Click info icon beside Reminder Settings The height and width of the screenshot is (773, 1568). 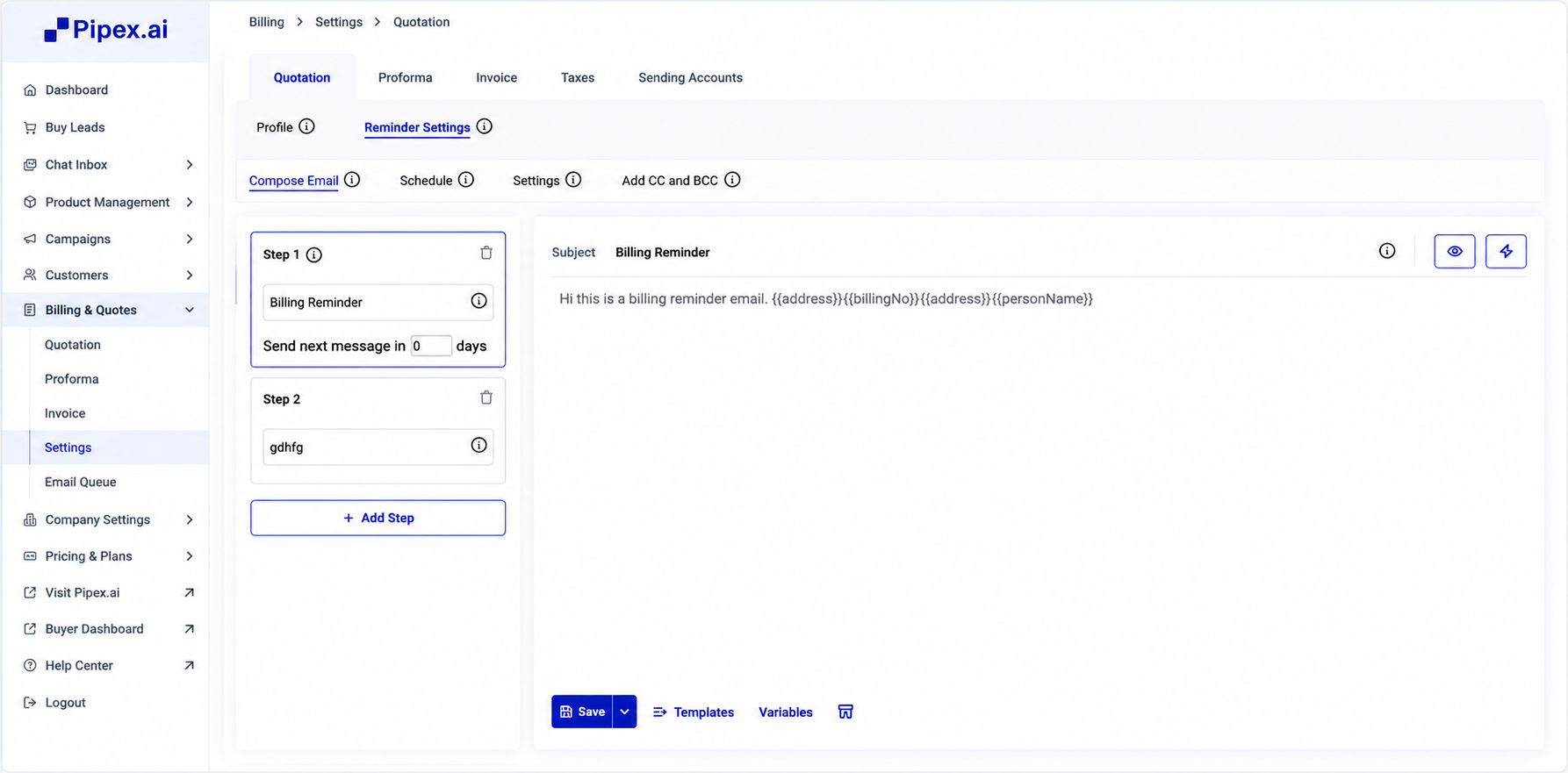click(484, 126)
